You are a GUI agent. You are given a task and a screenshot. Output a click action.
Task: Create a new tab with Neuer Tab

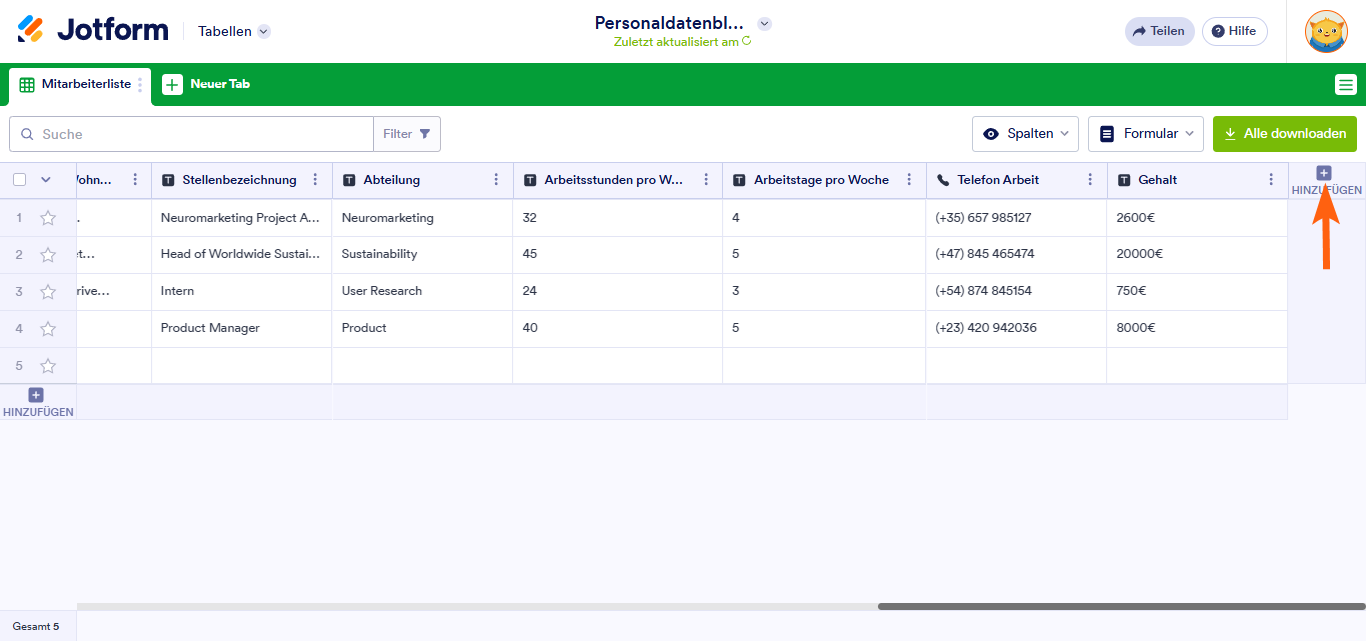click(207, 85)
